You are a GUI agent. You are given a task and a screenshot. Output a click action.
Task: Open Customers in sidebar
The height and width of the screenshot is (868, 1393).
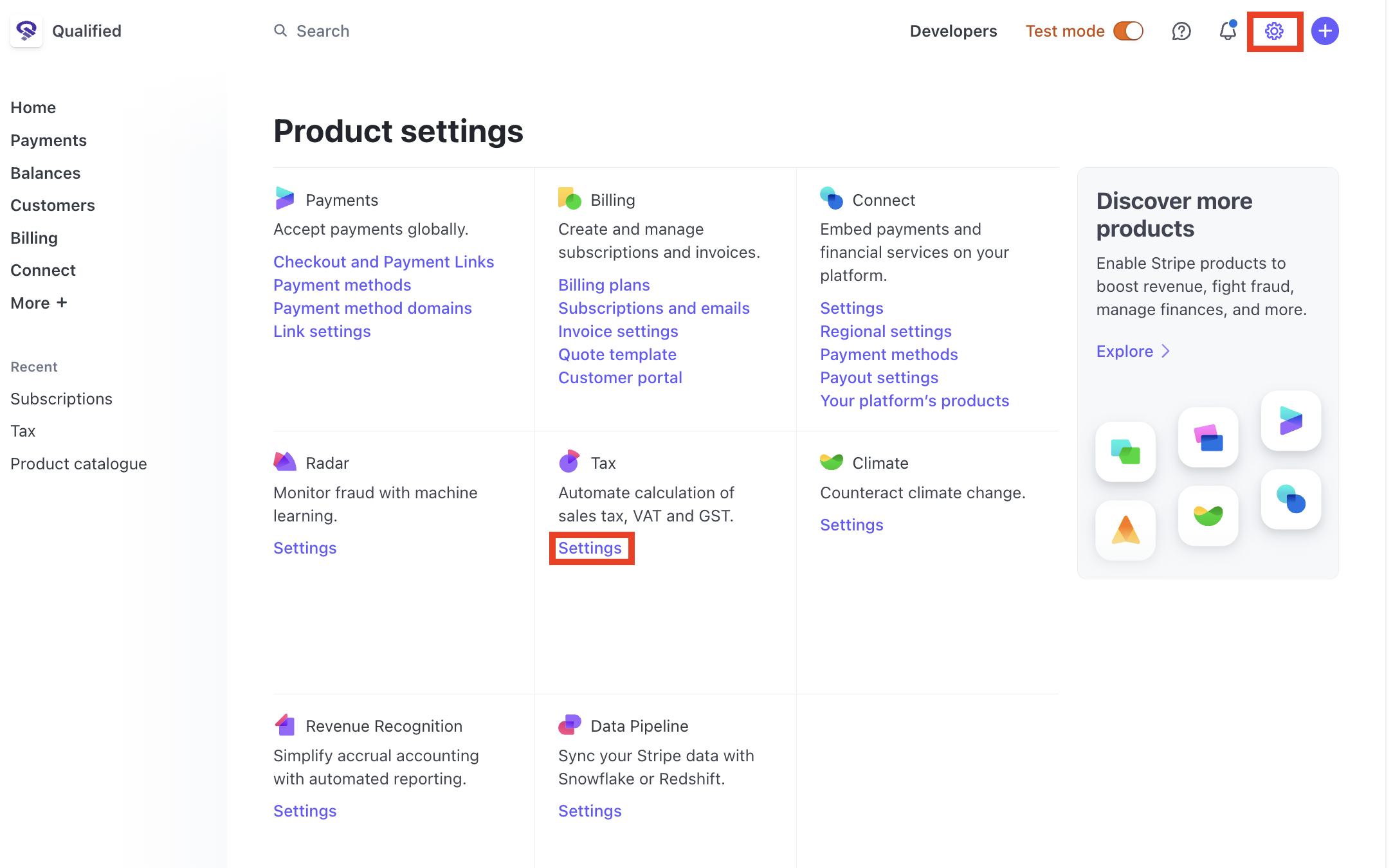coord(53,205)
